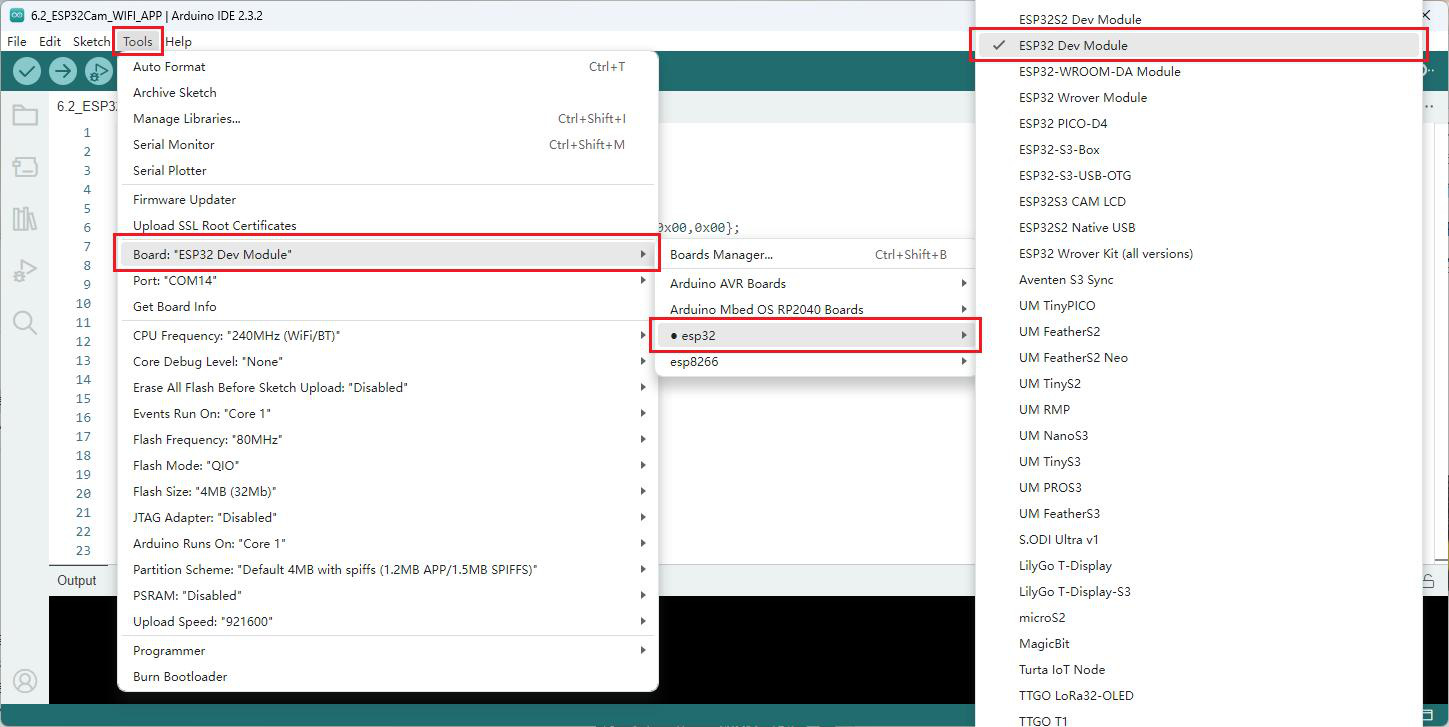Pick UM FeatherS3 from the board list
This screenshot has width=1449, height=727.
(1198, 514)
